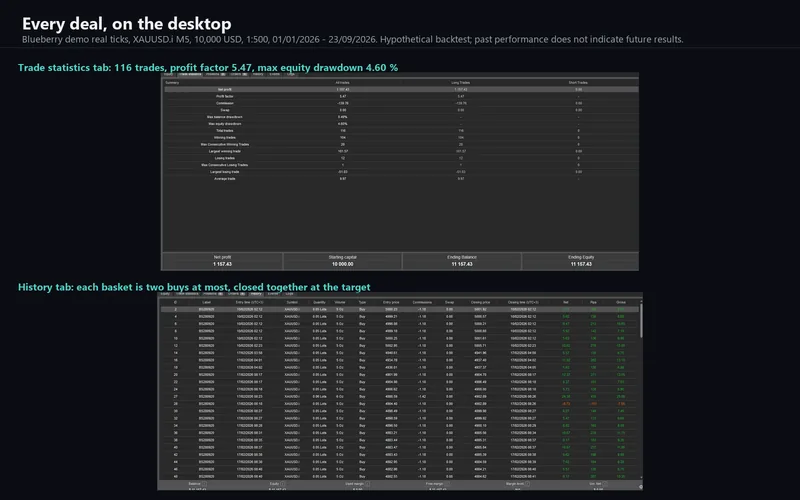Select History row with ID 48

coord(399,477)
